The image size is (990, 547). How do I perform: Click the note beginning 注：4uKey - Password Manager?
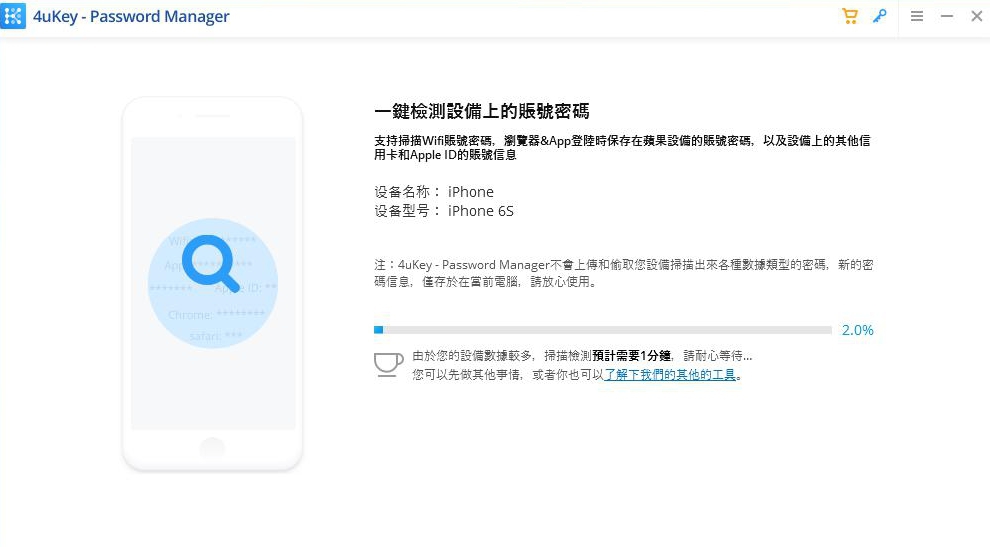tap(624, 273)
